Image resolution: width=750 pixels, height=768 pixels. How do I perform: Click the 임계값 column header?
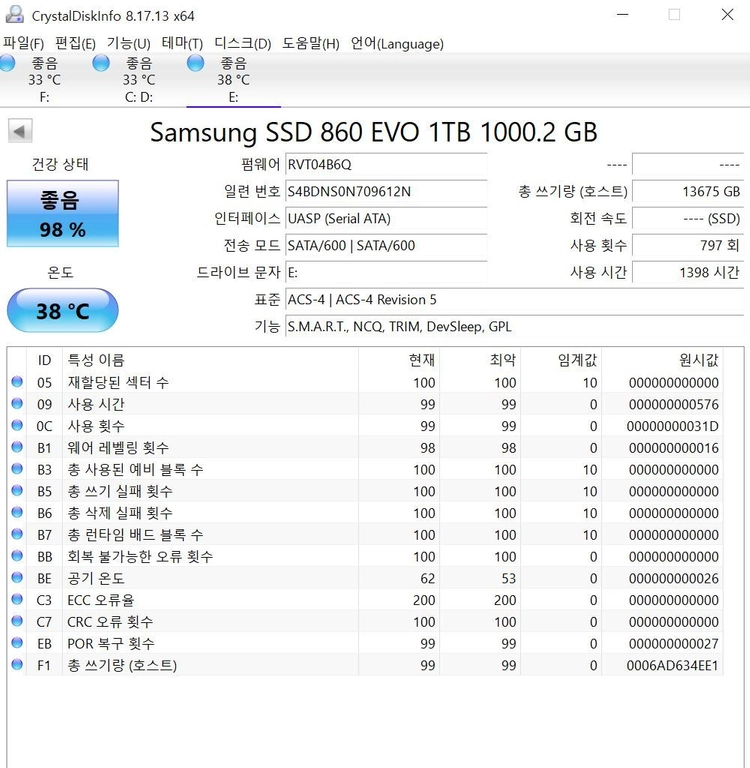click(561, 360)
